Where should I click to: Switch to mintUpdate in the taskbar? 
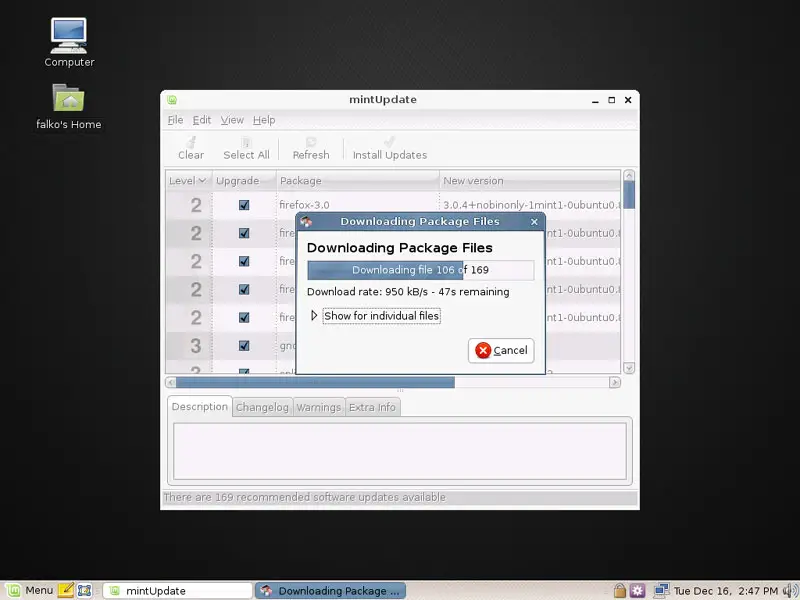[x=178, y=590]
